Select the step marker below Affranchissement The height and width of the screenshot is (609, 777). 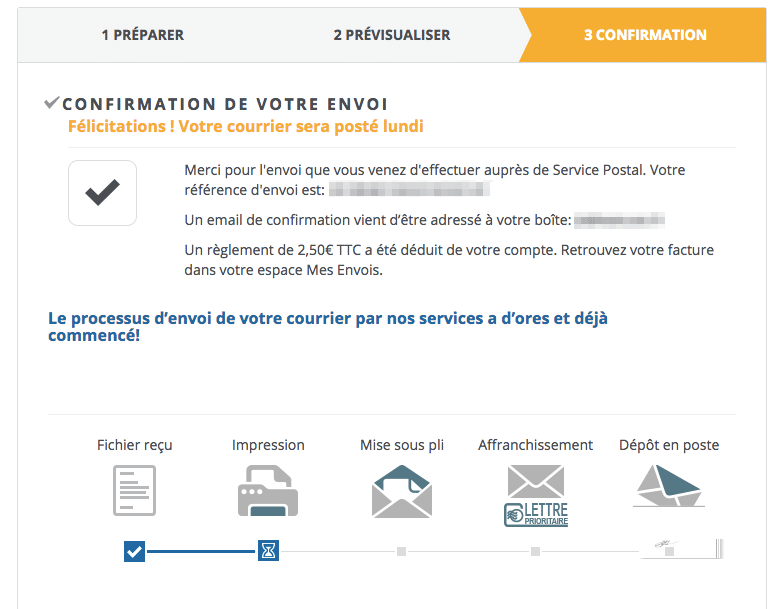pyautogui.click(x=536, y=551)
